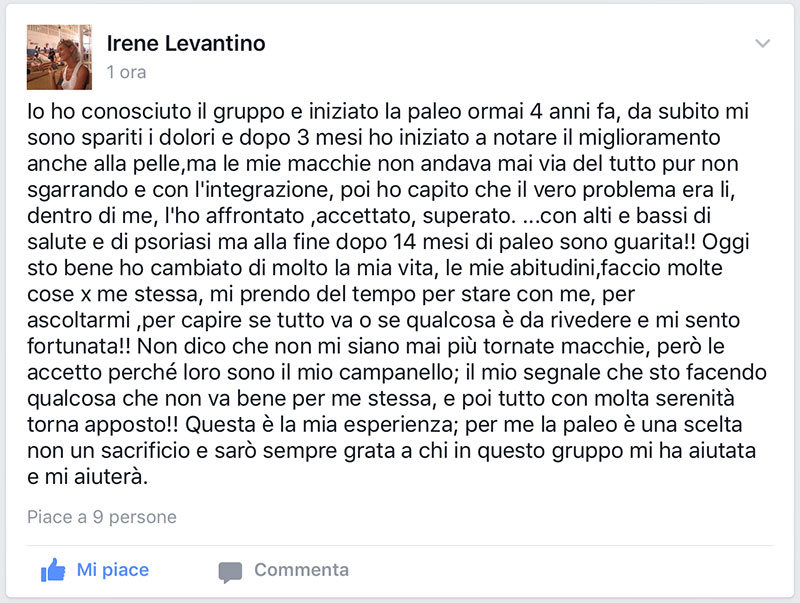Viewport: 800px width, 603px height.
Task: View who likes via "Piace a 9 persone"
Action: [x=102, y=517]
